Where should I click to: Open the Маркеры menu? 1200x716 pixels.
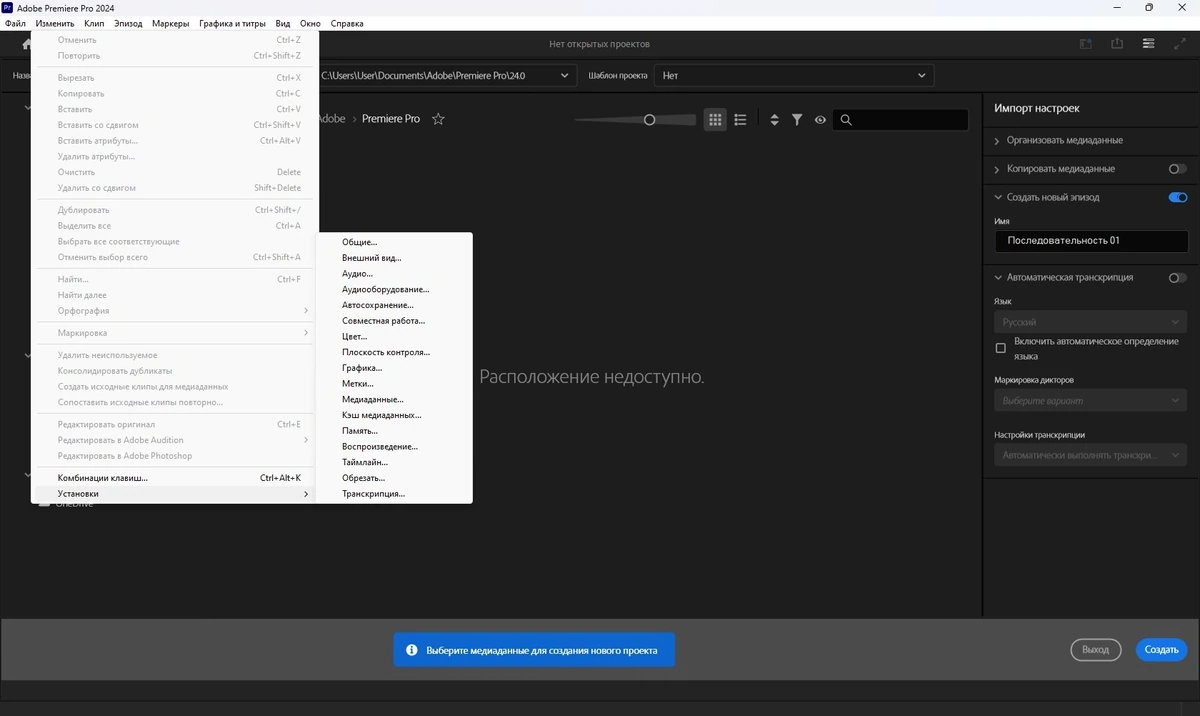(171, 23)
